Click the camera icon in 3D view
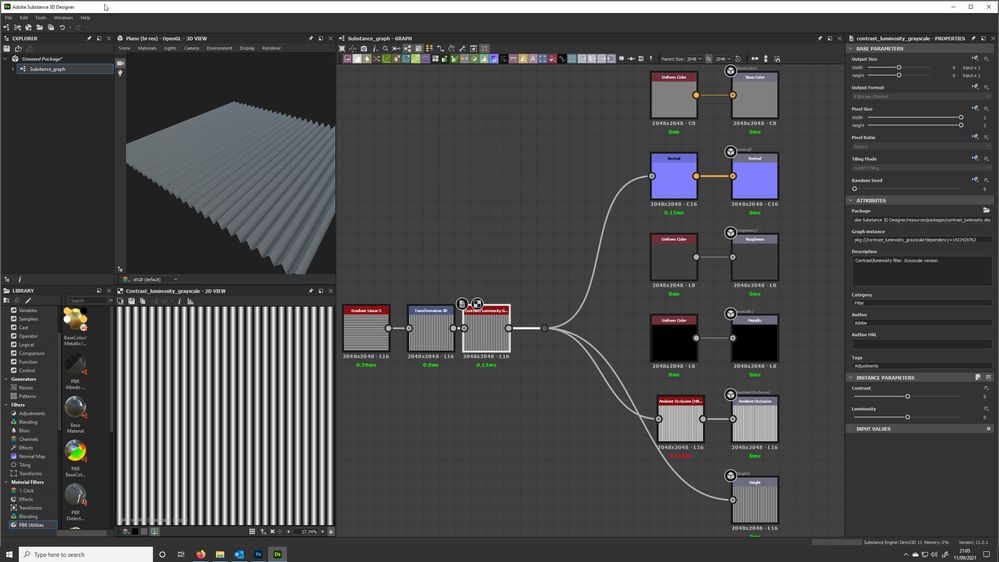The height and width of the screenshot is (562, 999). tap(120, 63)
